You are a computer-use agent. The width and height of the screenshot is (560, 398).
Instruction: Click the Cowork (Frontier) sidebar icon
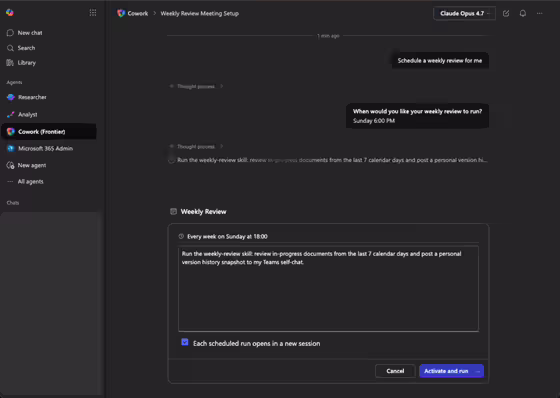[x=11, y=131]
